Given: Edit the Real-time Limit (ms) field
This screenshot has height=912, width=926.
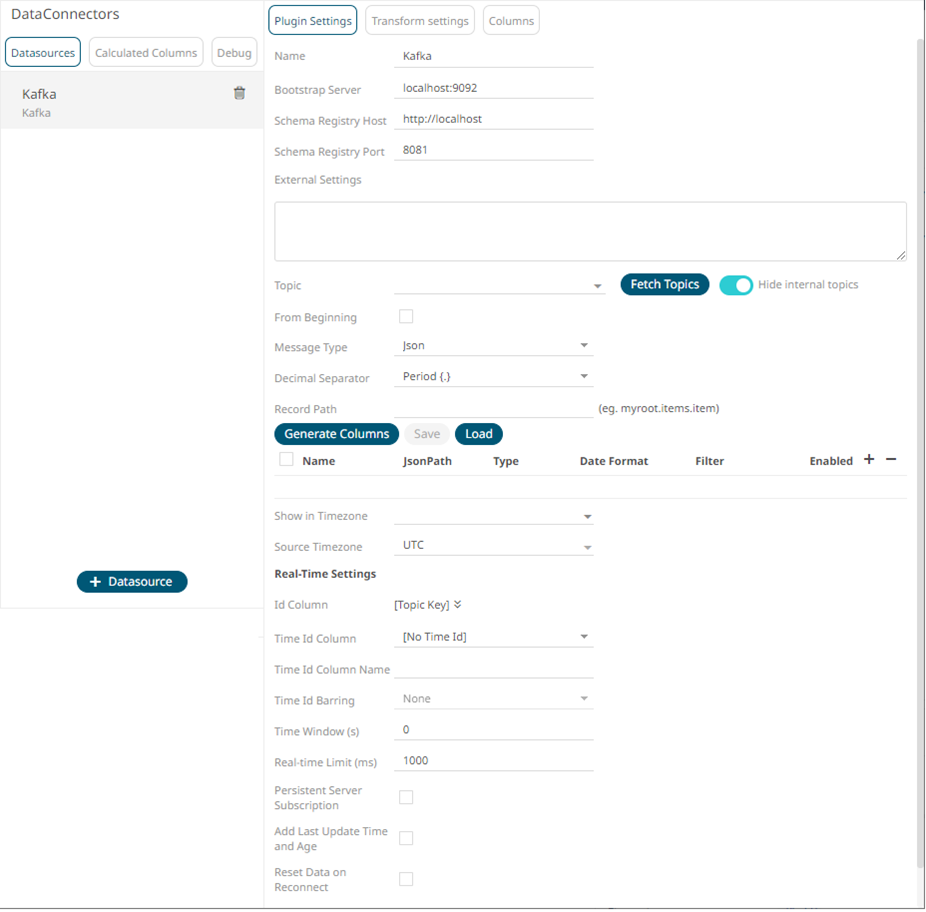Looking at the screenshot, I should point(494,761).
